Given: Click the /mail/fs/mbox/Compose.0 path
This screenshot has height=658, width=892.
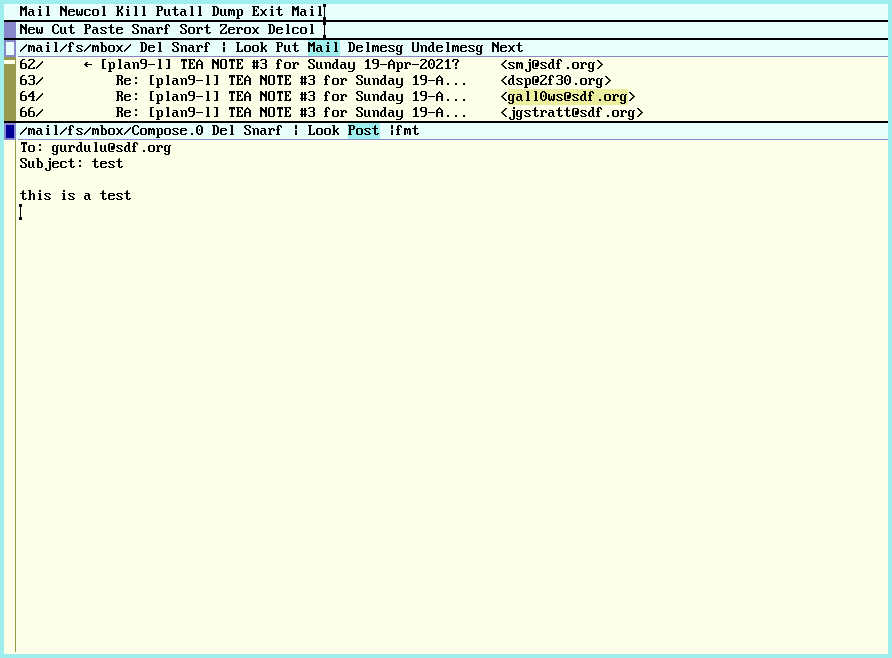Looking at the screenshot, I should coord(111,131).
